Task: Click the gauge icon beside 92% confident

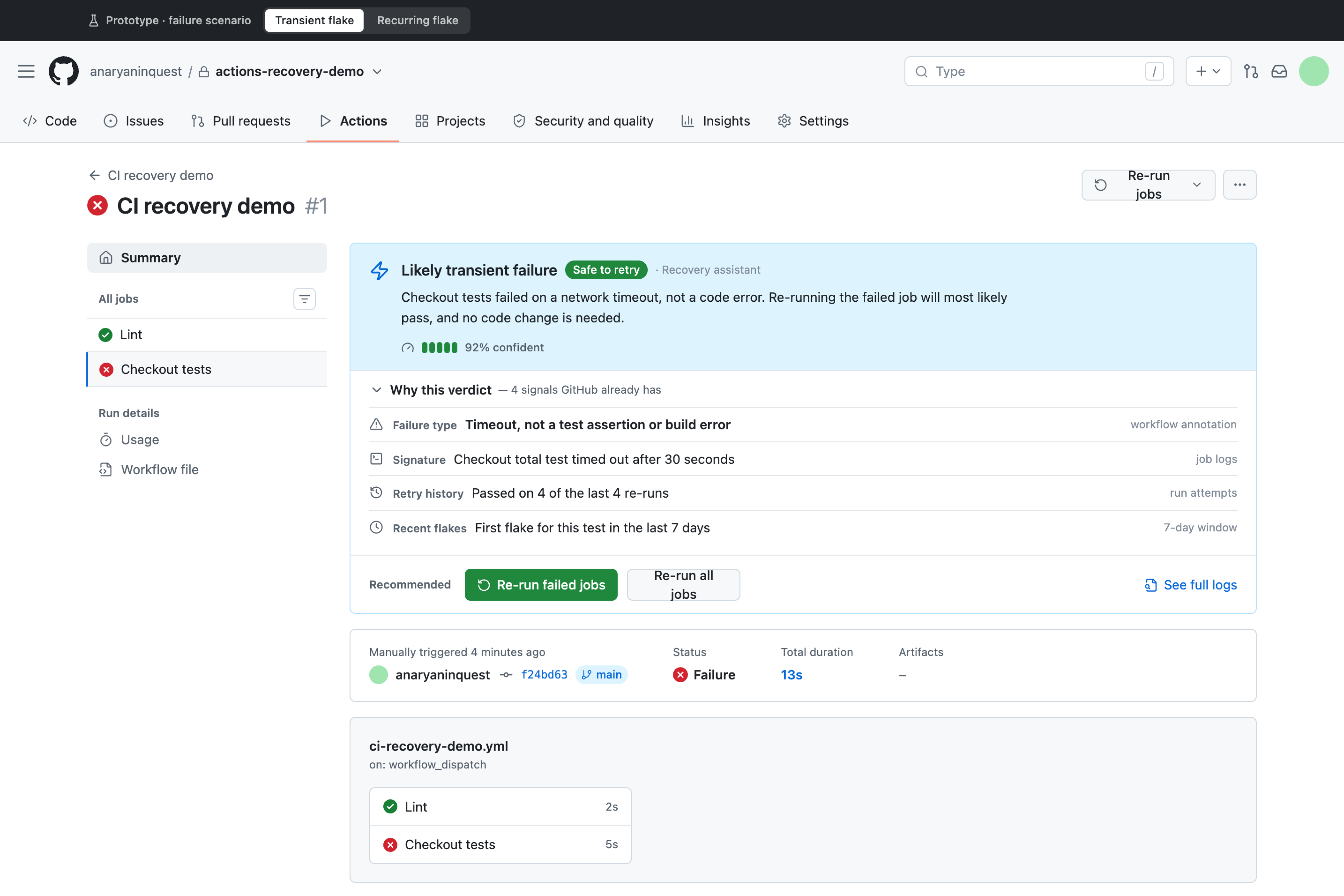Action: coord(407,348)
